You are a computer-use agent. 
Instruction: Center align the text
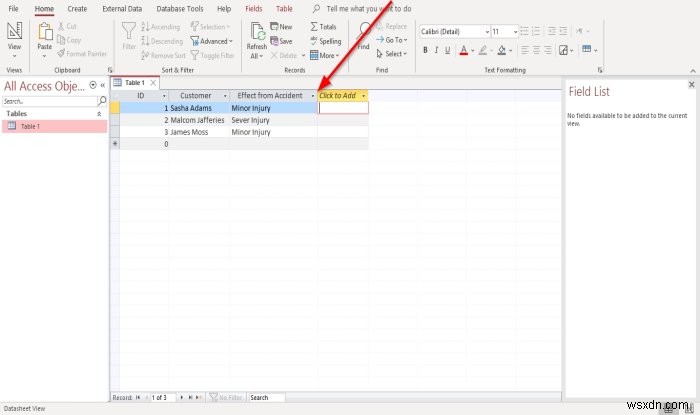point(536,50)
